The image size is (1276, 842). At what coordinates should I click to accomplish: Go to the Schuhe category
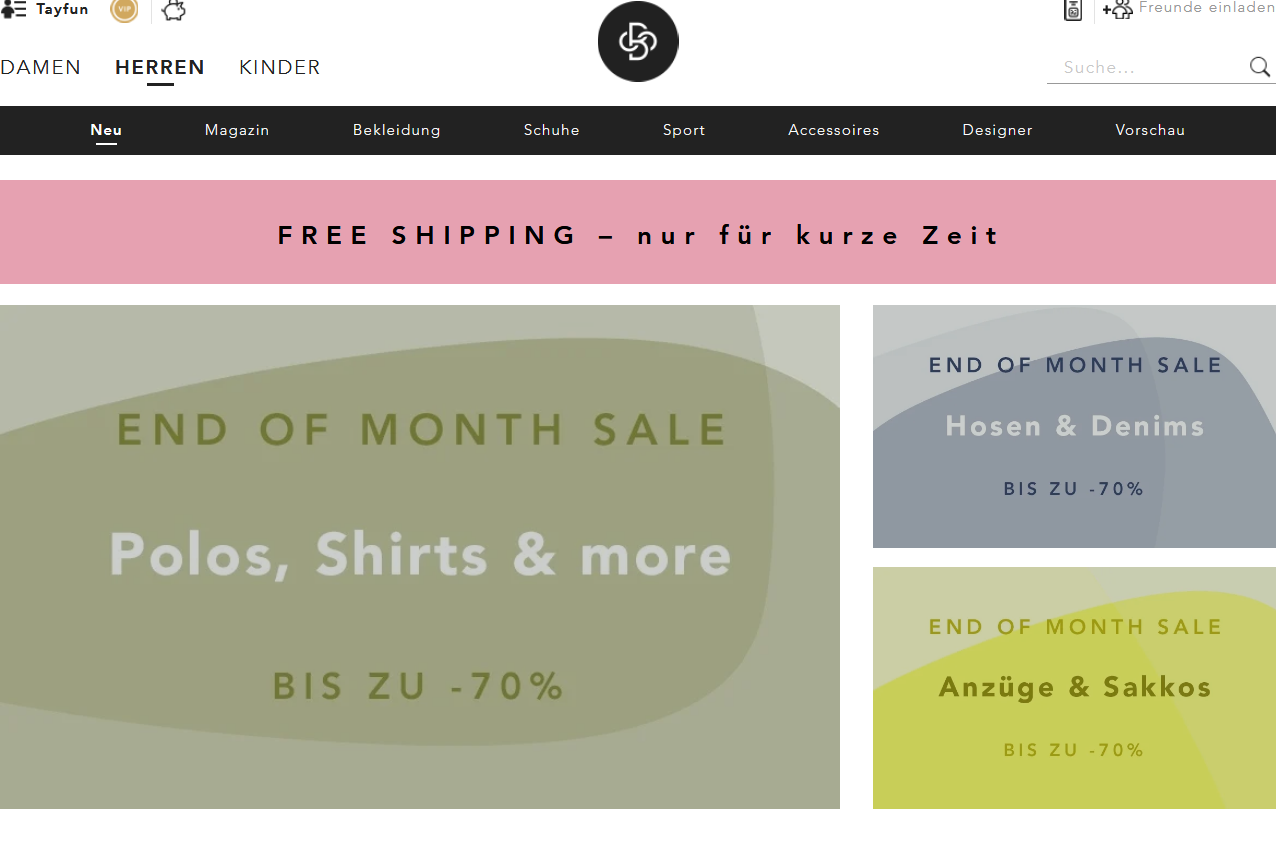[552, 130]
